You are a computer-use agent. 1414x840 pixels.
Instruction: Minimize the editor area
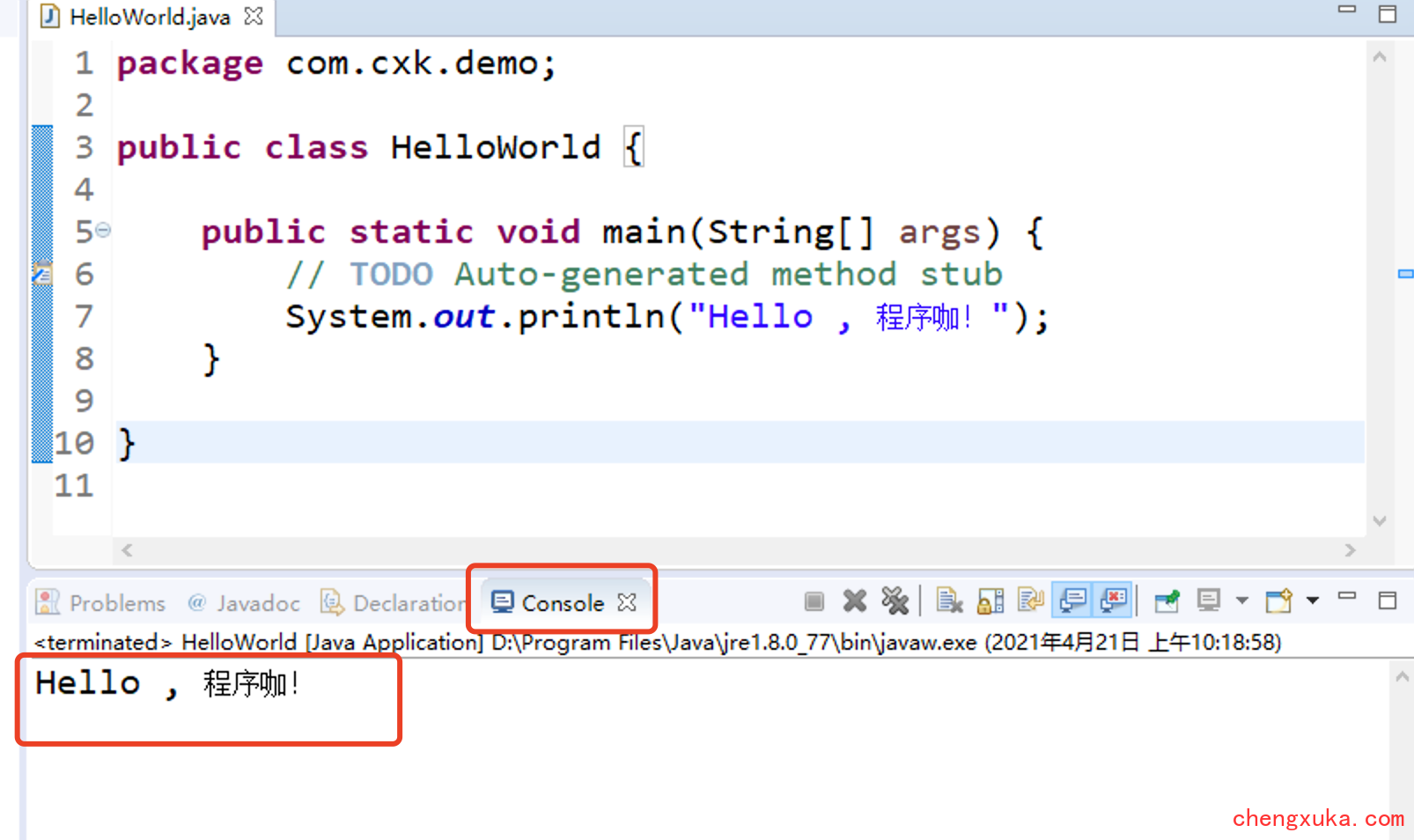coord(1347,10)
